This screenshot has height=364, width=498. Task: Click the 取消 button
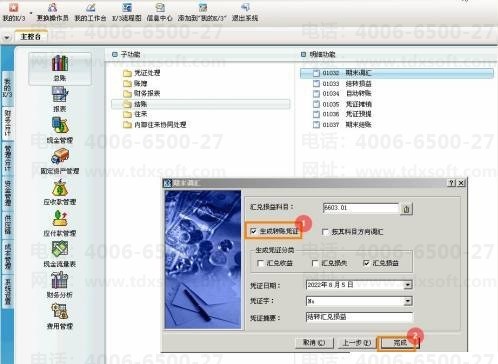[x=314, y=343]
